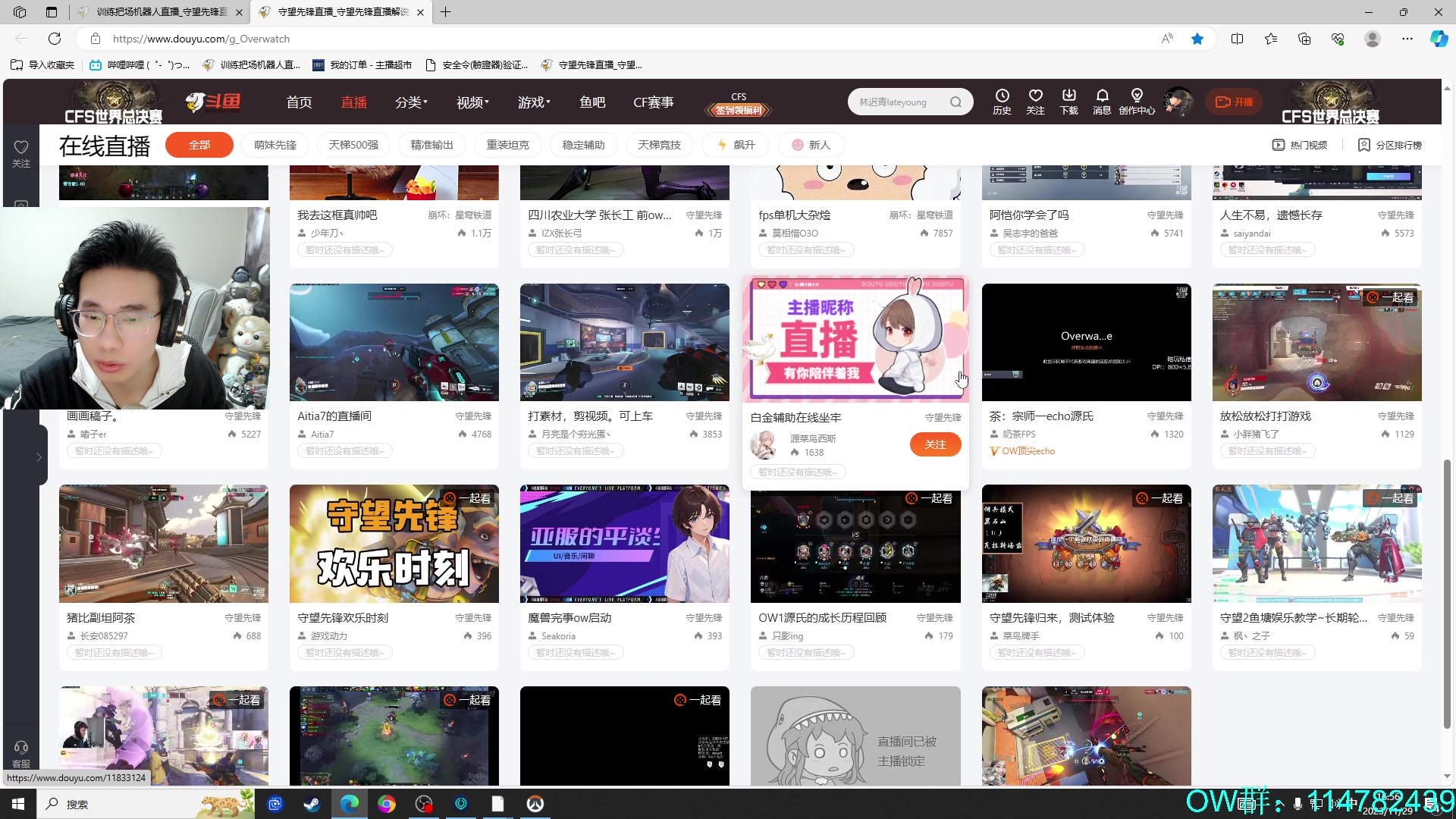1456x819 pixels.
Task: Select the 萌妹先锋 filter tab
Action: point(275,145)
